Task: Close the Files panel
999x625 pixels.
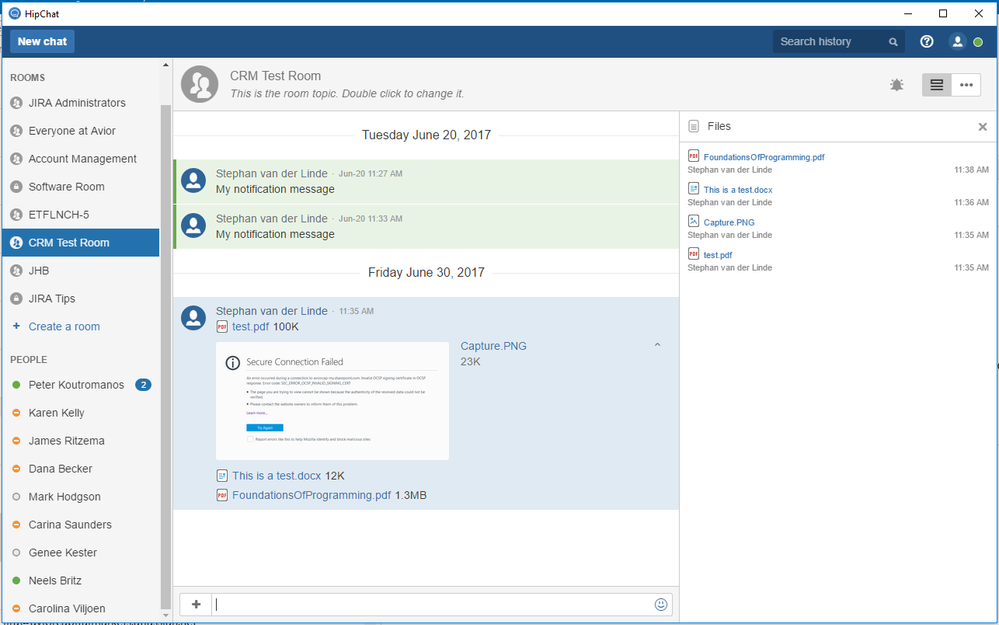Action: pyautogui.click(x=982, y=127)
